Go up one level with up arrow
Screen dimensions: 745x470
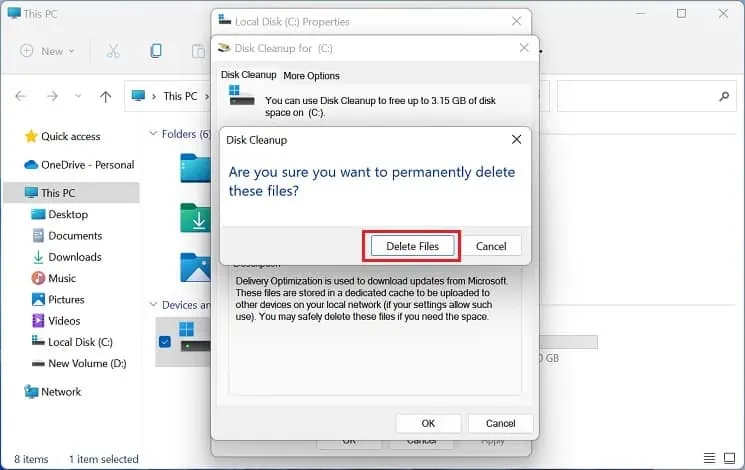105,96
